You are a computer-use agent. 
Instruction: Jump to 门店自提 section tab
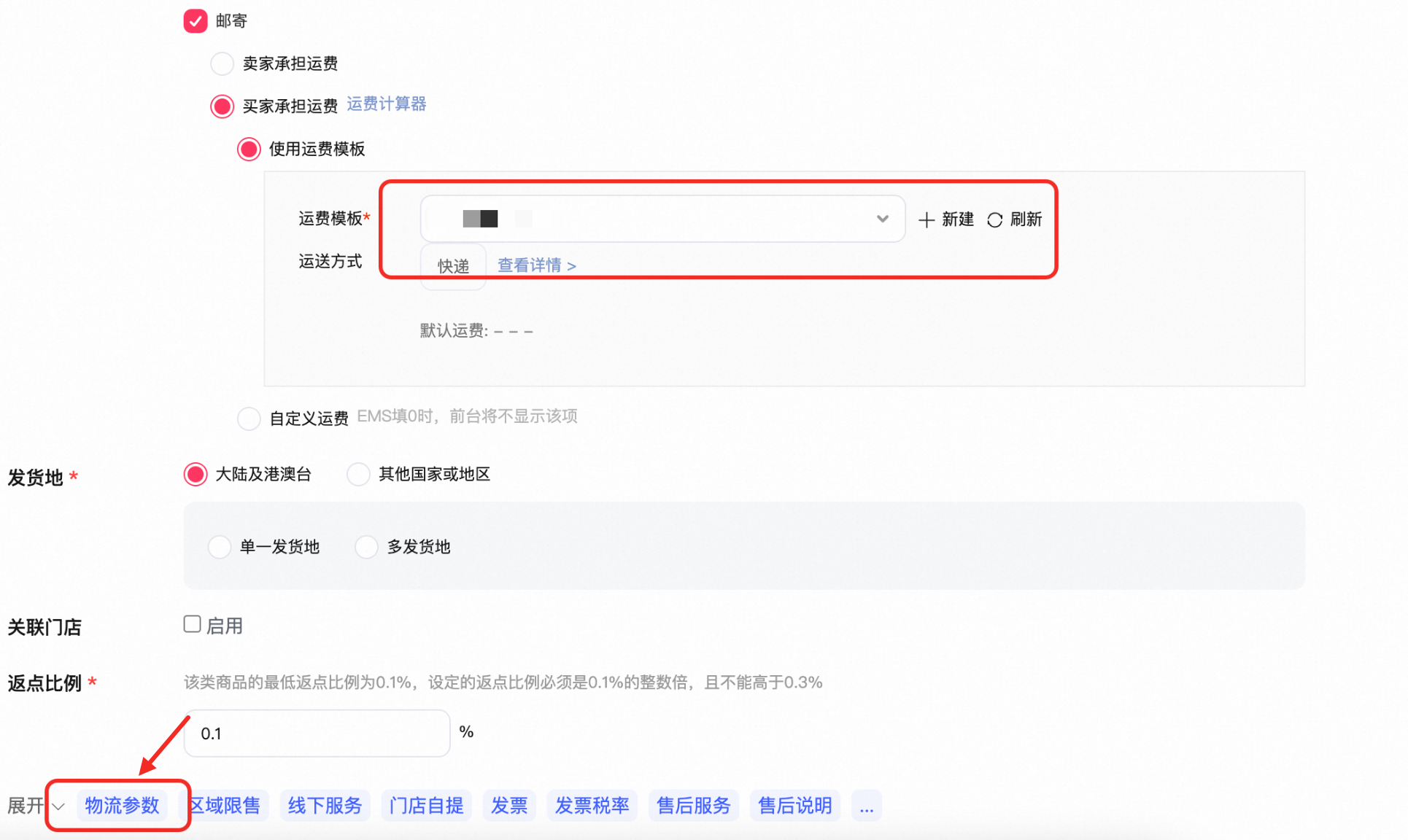coord(427,806)
